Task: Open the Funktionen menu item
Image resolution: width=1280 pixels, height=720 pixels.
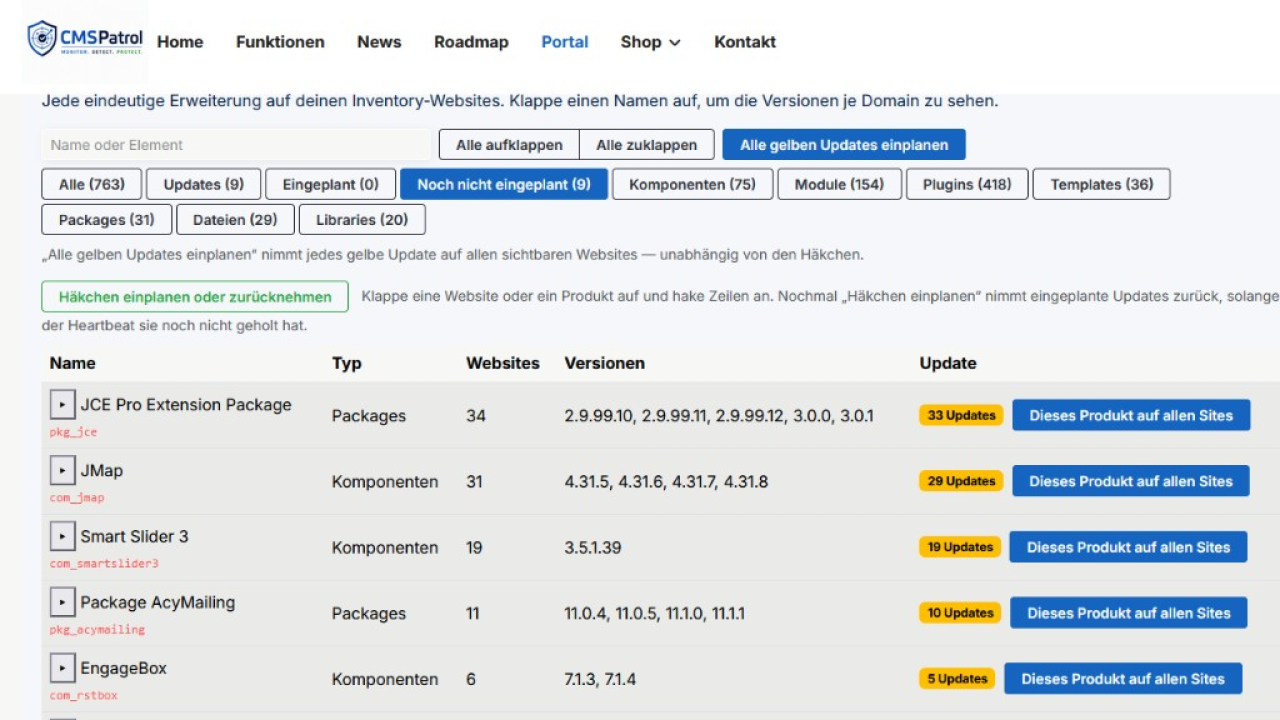Action: [280, 42]
